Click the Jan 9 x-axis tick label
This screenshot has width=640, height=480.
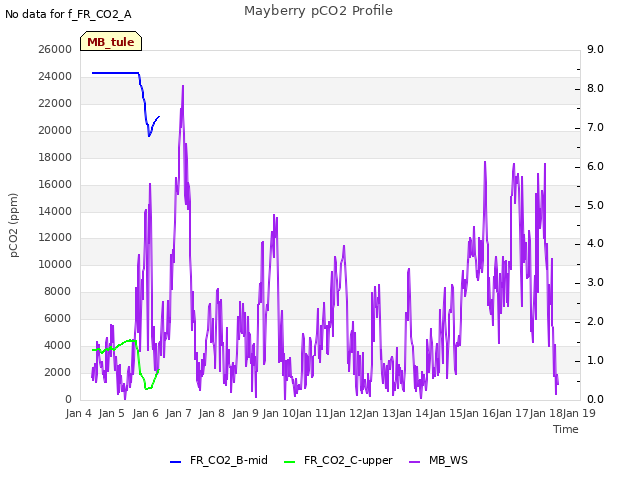click(x=245, y=413)
